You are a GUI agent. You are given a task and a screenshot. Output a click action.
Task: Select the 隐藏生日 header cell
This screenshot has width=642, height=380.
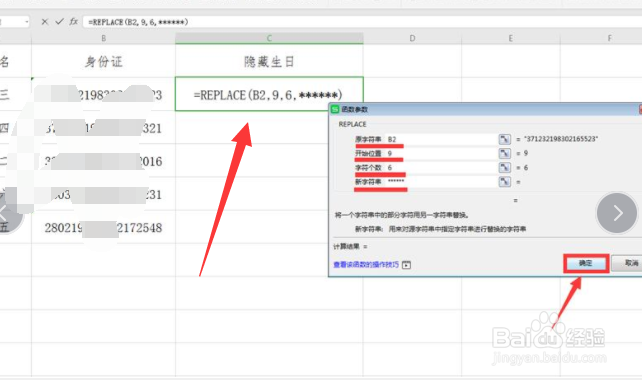tap(269, 61)
